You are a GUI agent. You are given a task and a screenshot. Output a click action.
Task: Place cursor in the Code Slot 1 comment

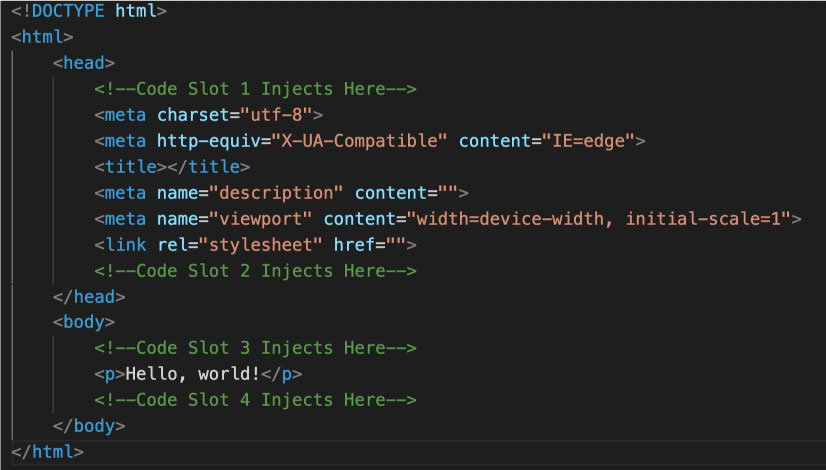(x=255, y=89)
